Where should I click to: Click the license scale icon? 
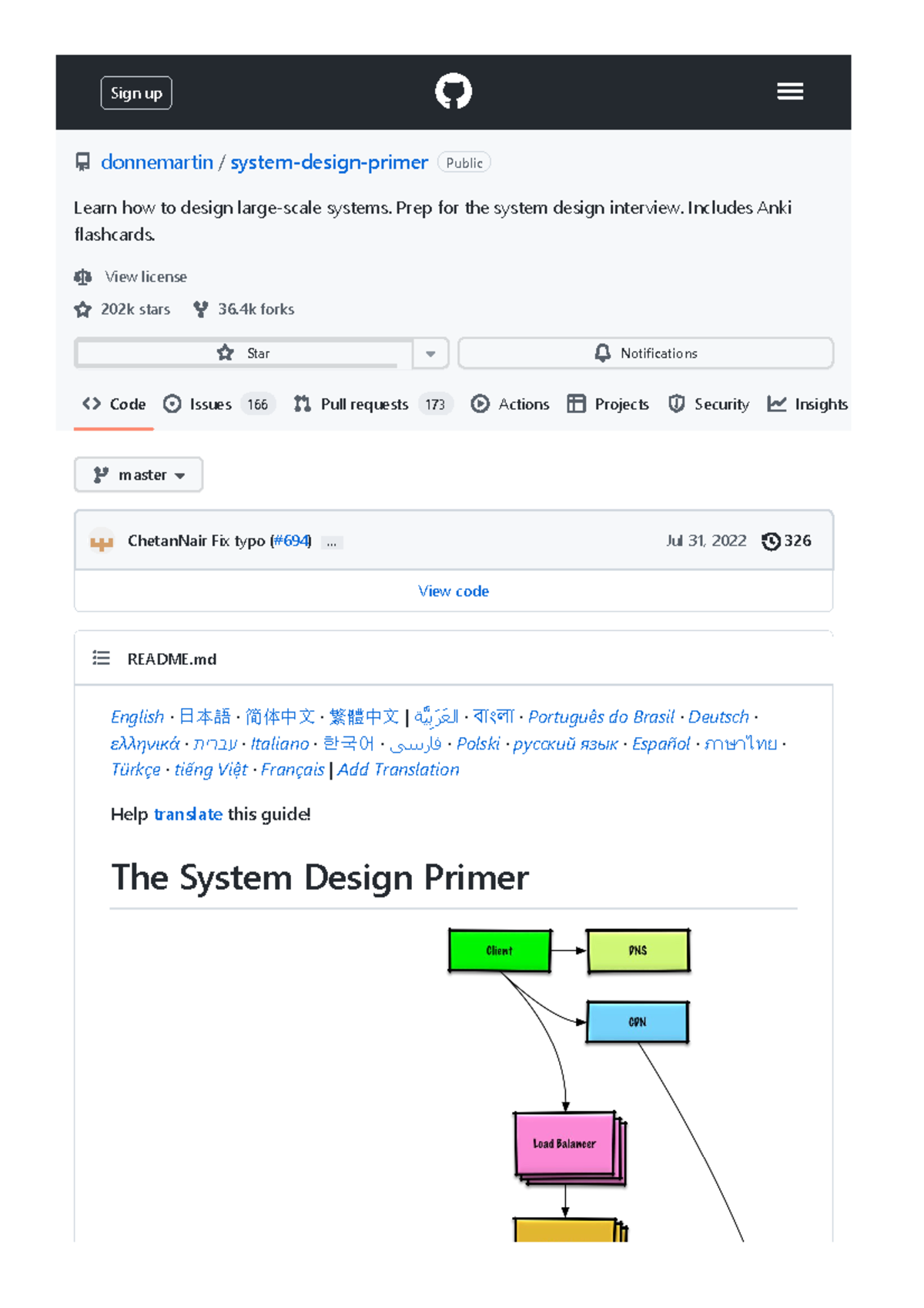[x=83, y=277]
